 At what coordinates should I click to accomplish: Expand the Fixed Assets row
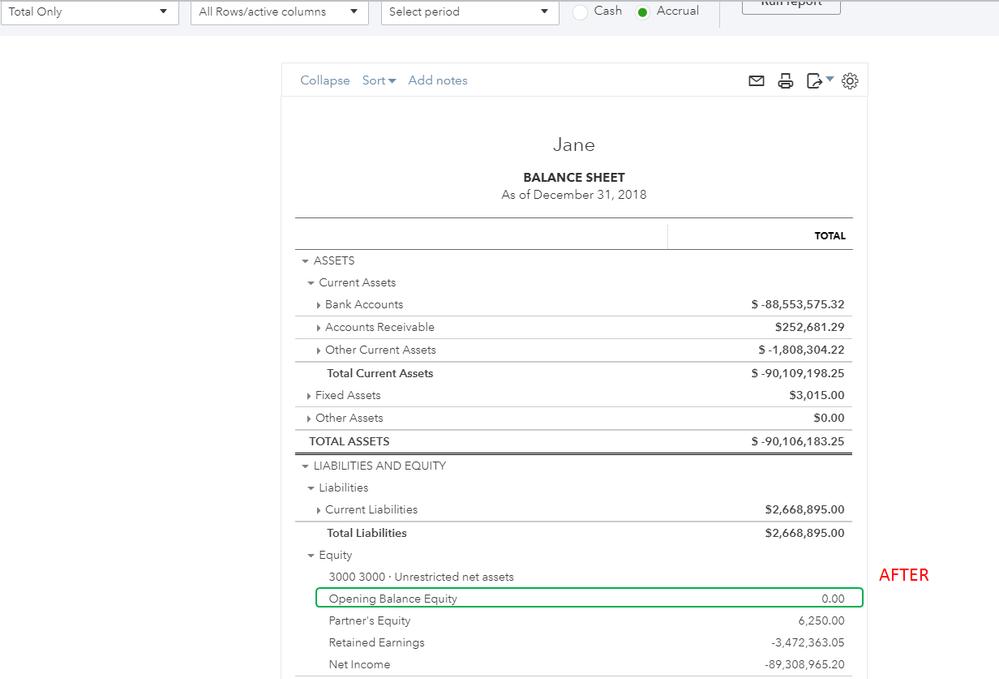coord(308,396)
